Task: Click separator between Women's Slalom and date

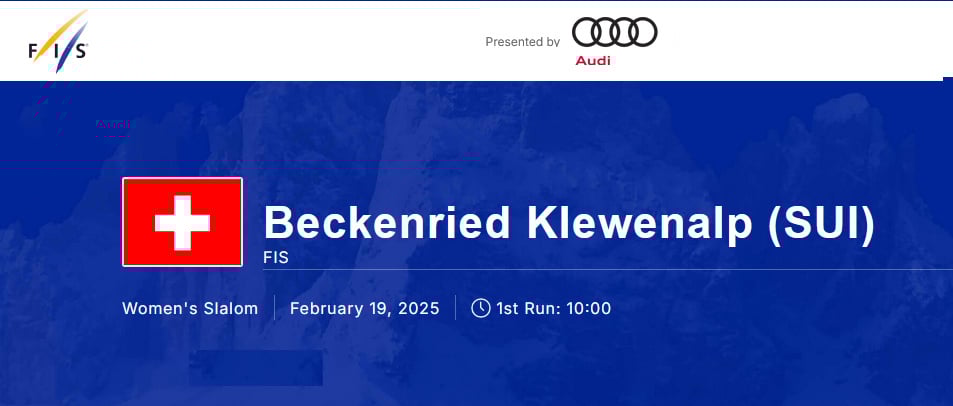Action: (x=274, y=307)
